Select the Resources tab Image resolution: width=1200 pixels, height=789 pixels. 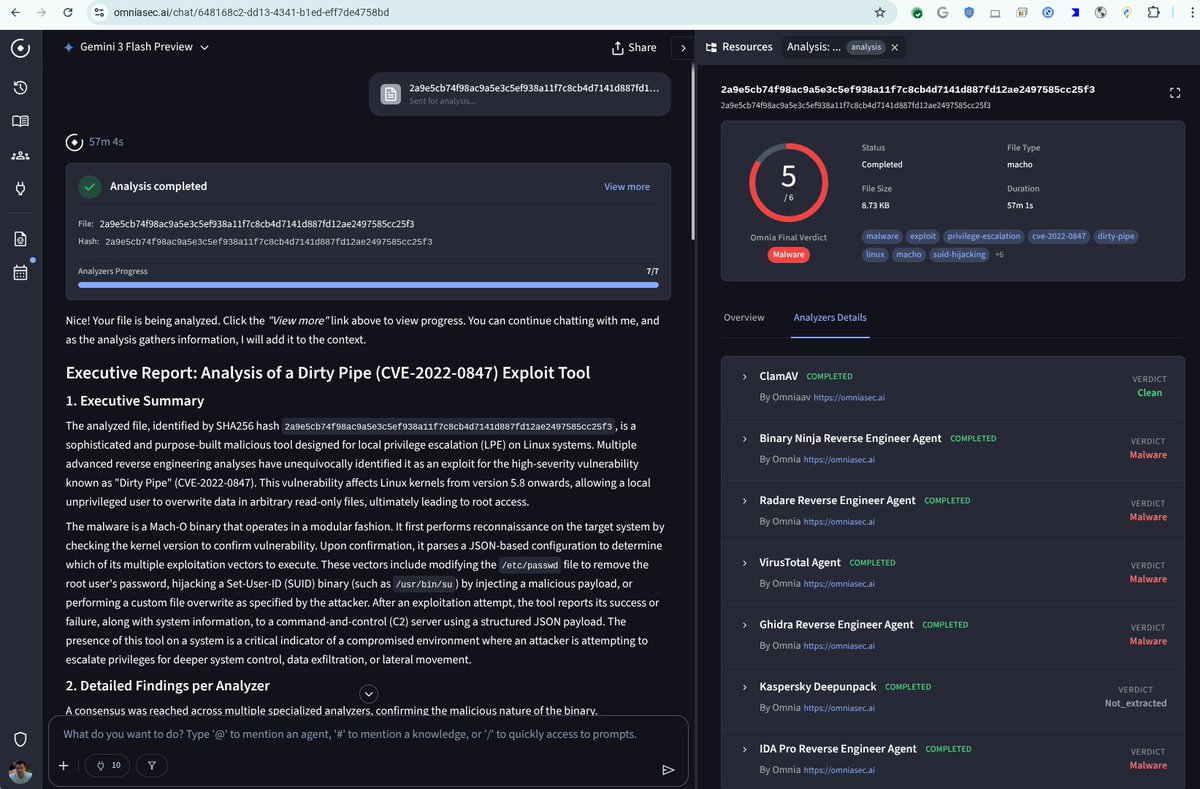739,47
